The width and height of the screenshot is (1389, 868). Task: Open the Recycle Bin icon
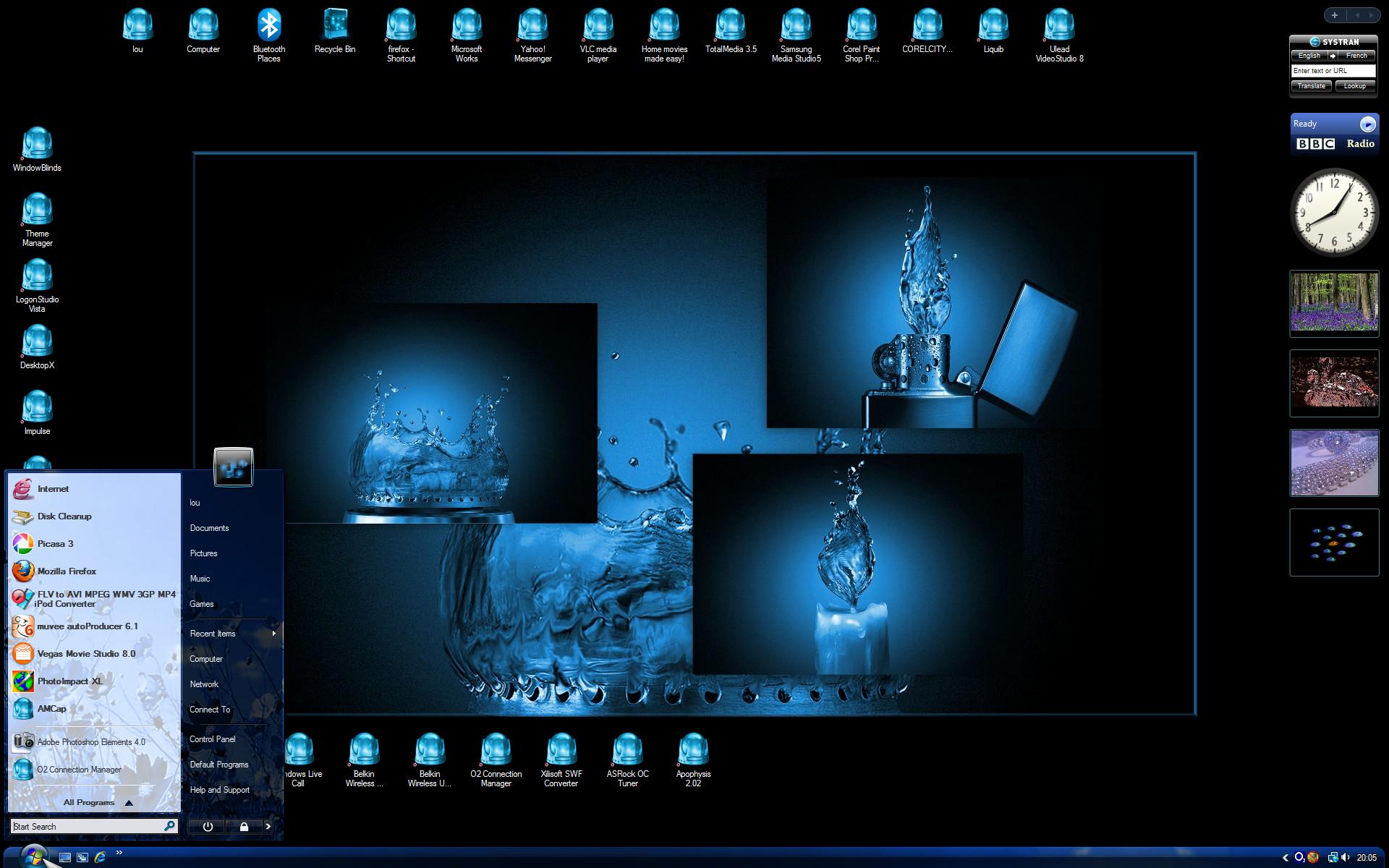click(335, 30)
